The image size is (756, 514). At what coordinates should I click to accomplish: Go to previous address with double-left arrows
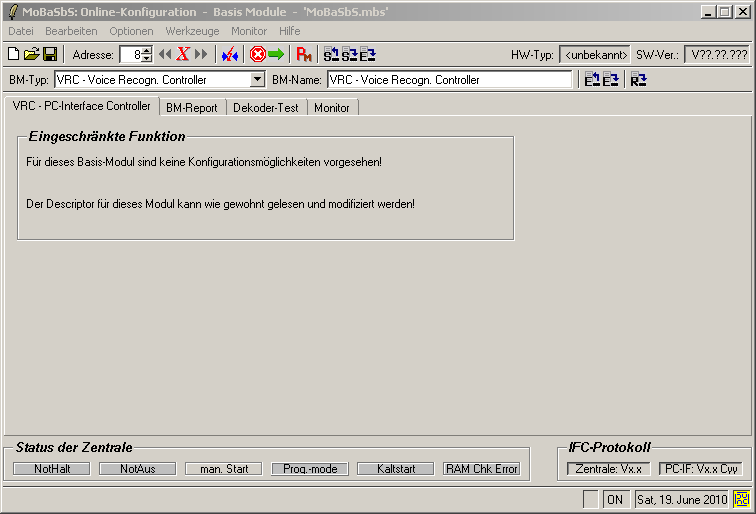point(165,55)
